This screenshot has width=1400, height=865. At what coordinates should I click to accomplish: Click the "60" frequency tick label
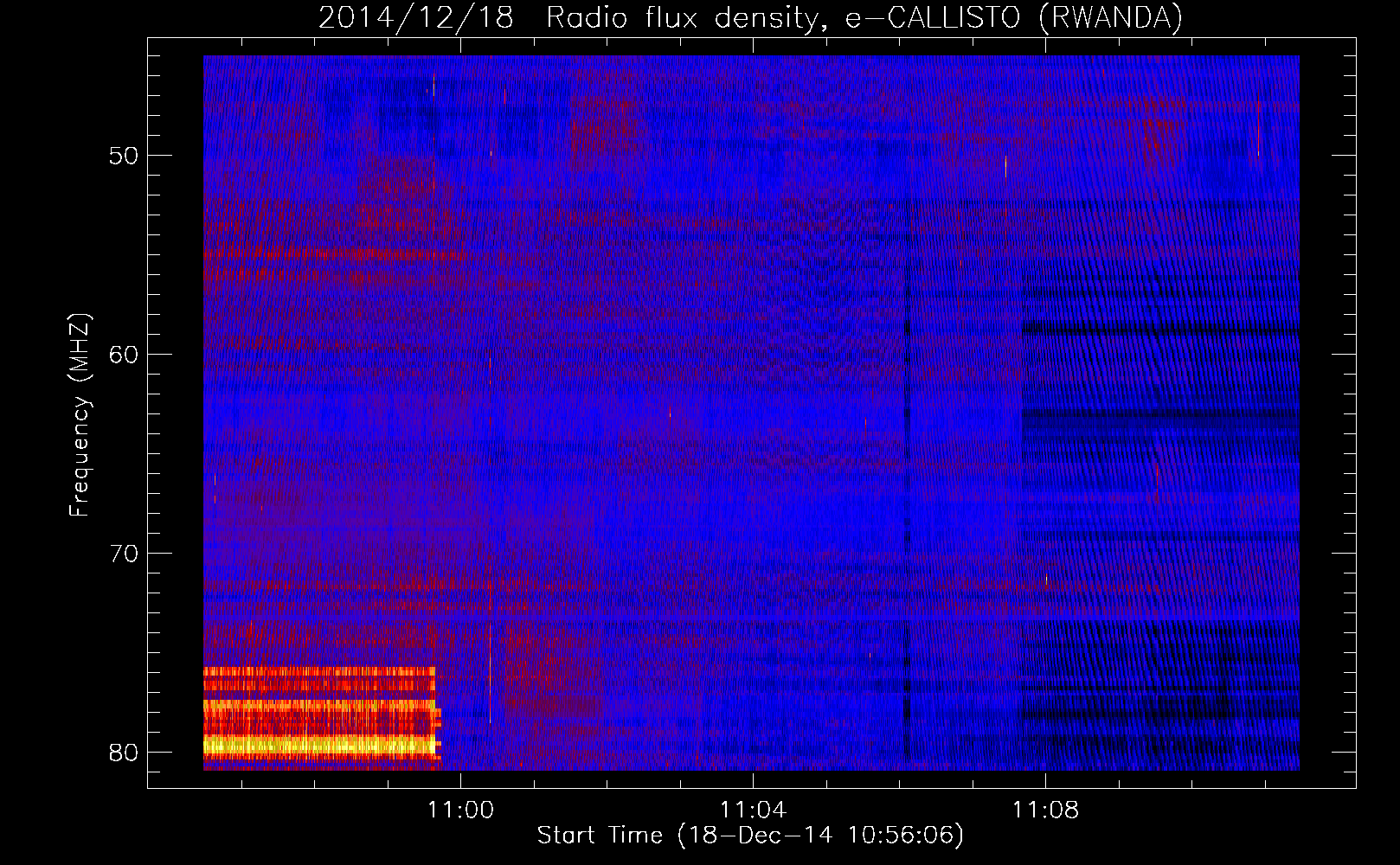coord(124,355)
